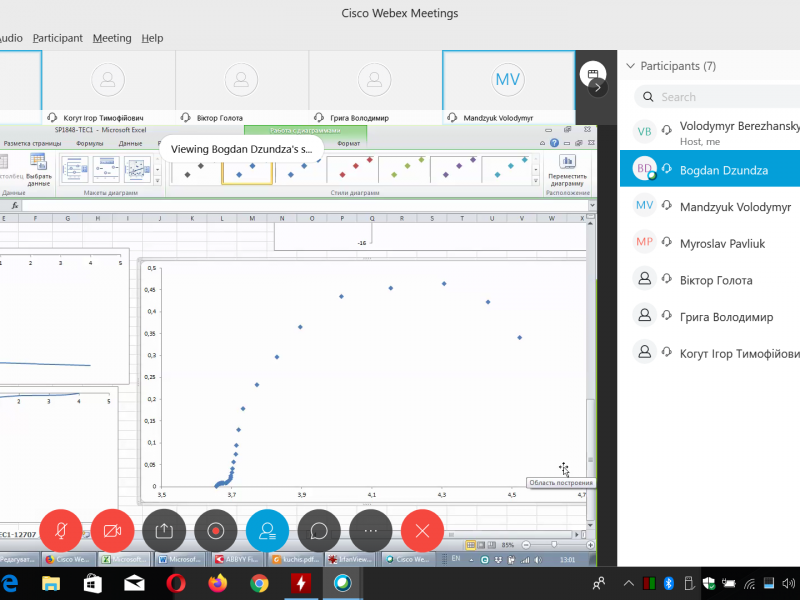Change video layout with grid icon
This screenshot has width=800, height=600.
(591, 74)
